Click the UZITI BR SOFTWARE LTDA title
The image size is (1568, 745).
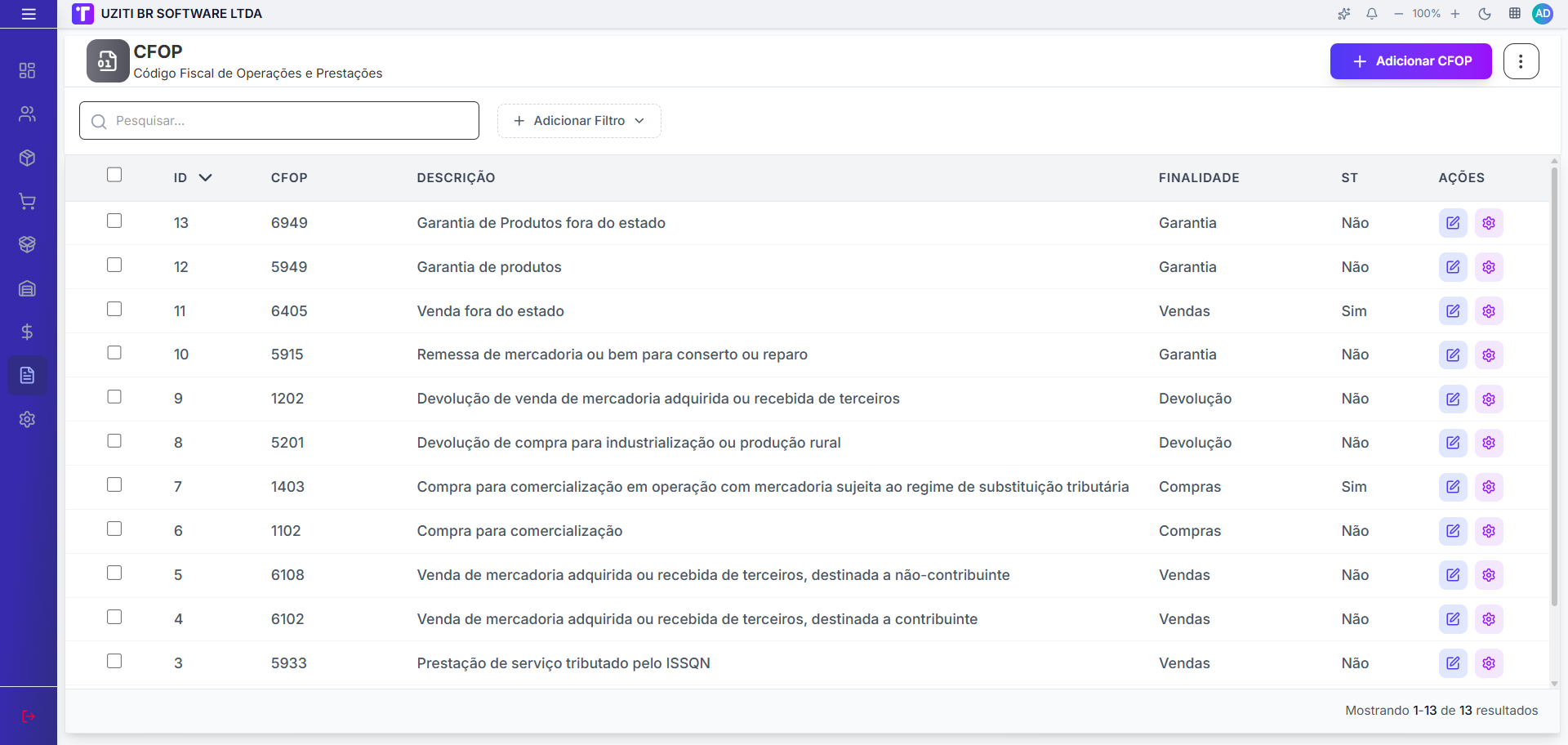[x=181, y=14]
